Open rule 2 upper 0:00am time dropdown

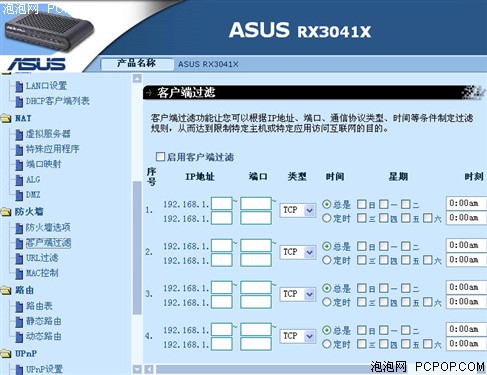point(466,245)
